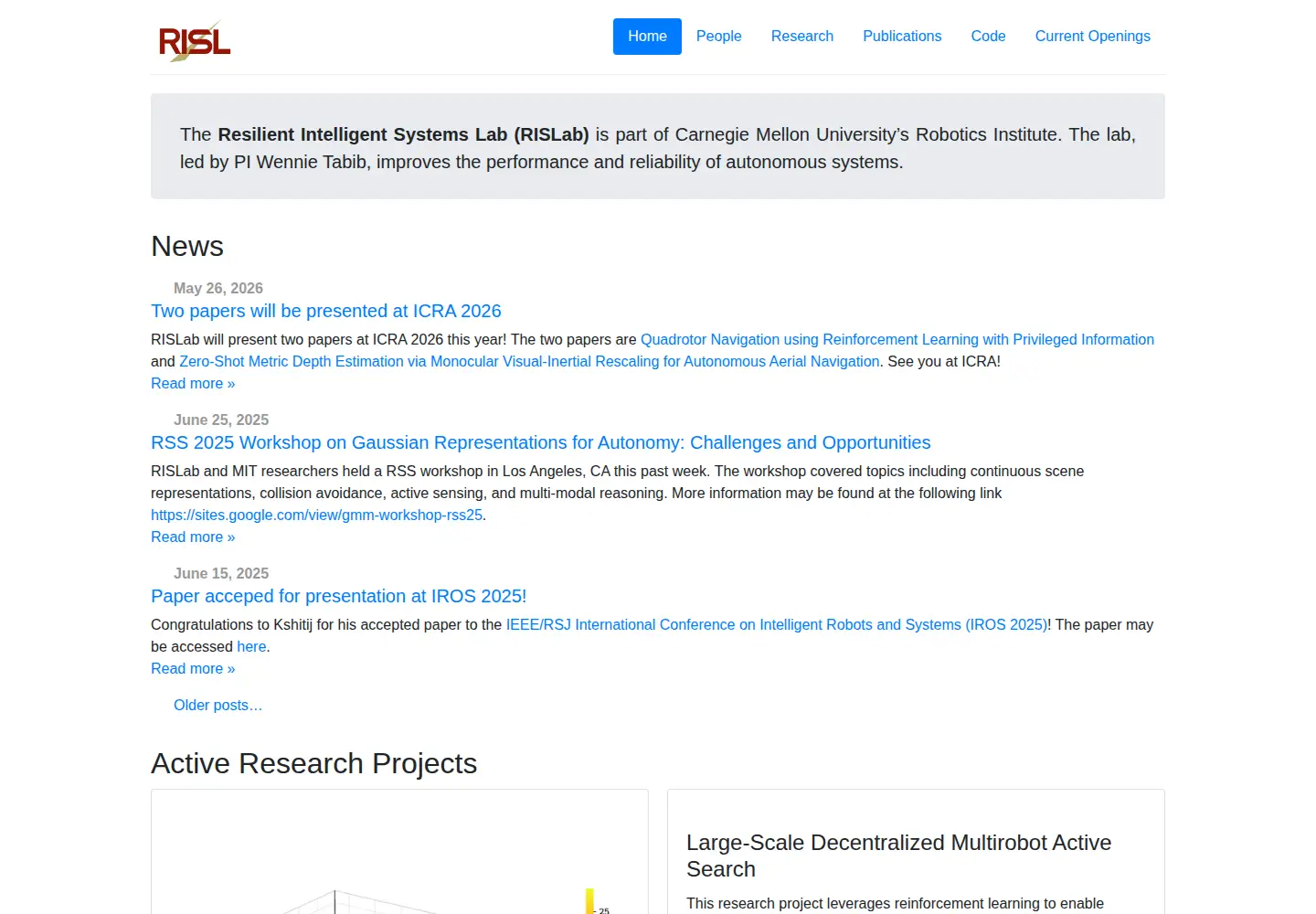Click the 'Active Research Projects' heading

313,763
